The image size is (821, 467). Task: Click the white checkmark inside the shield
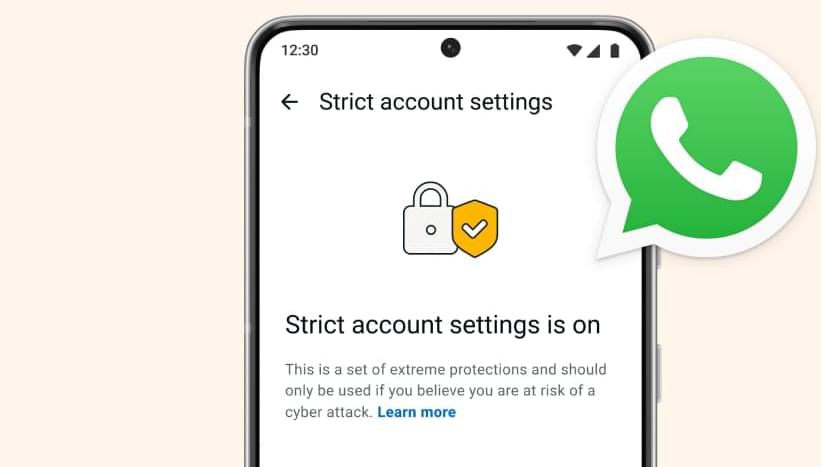[474, 228]
